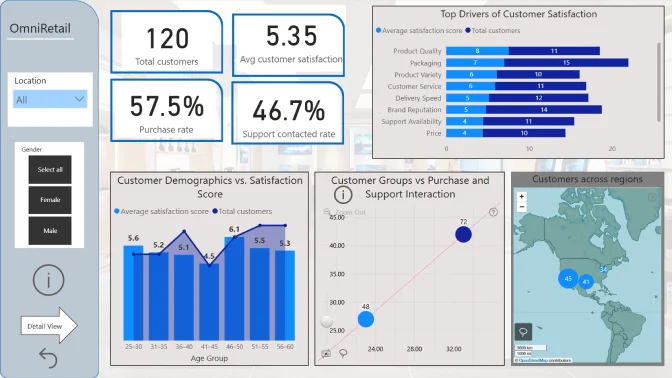Toggle the Select all gender option

click(50, 169)
